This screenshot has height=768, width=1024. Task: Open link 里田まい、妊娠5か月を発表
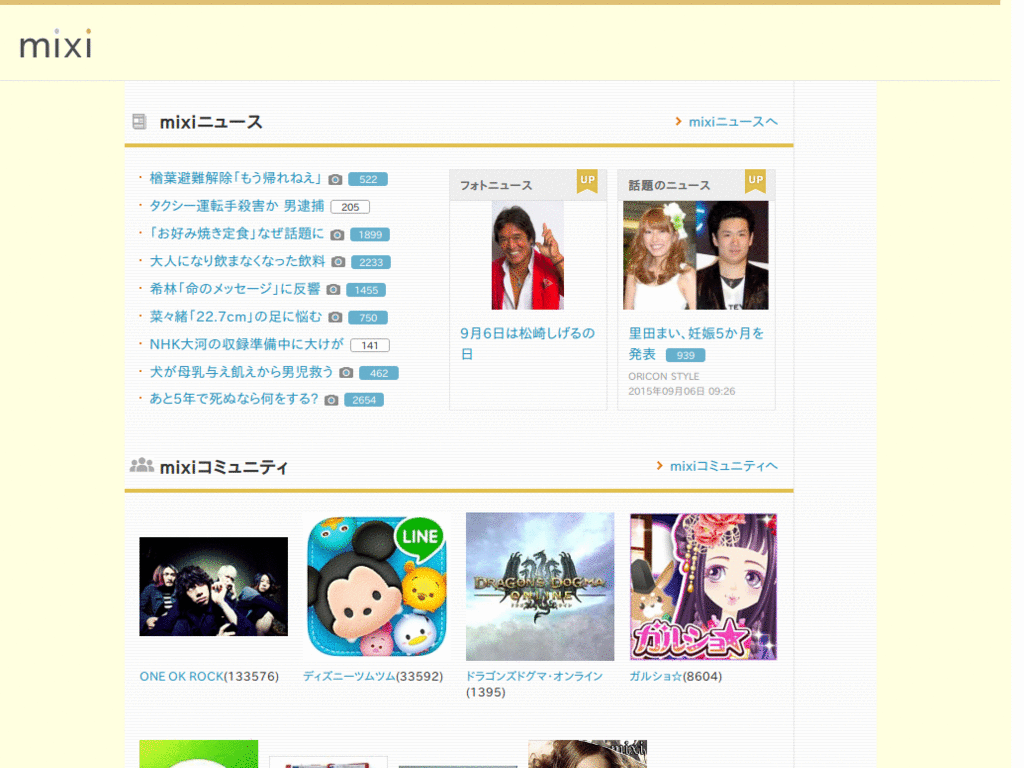(x=696, y=344)
